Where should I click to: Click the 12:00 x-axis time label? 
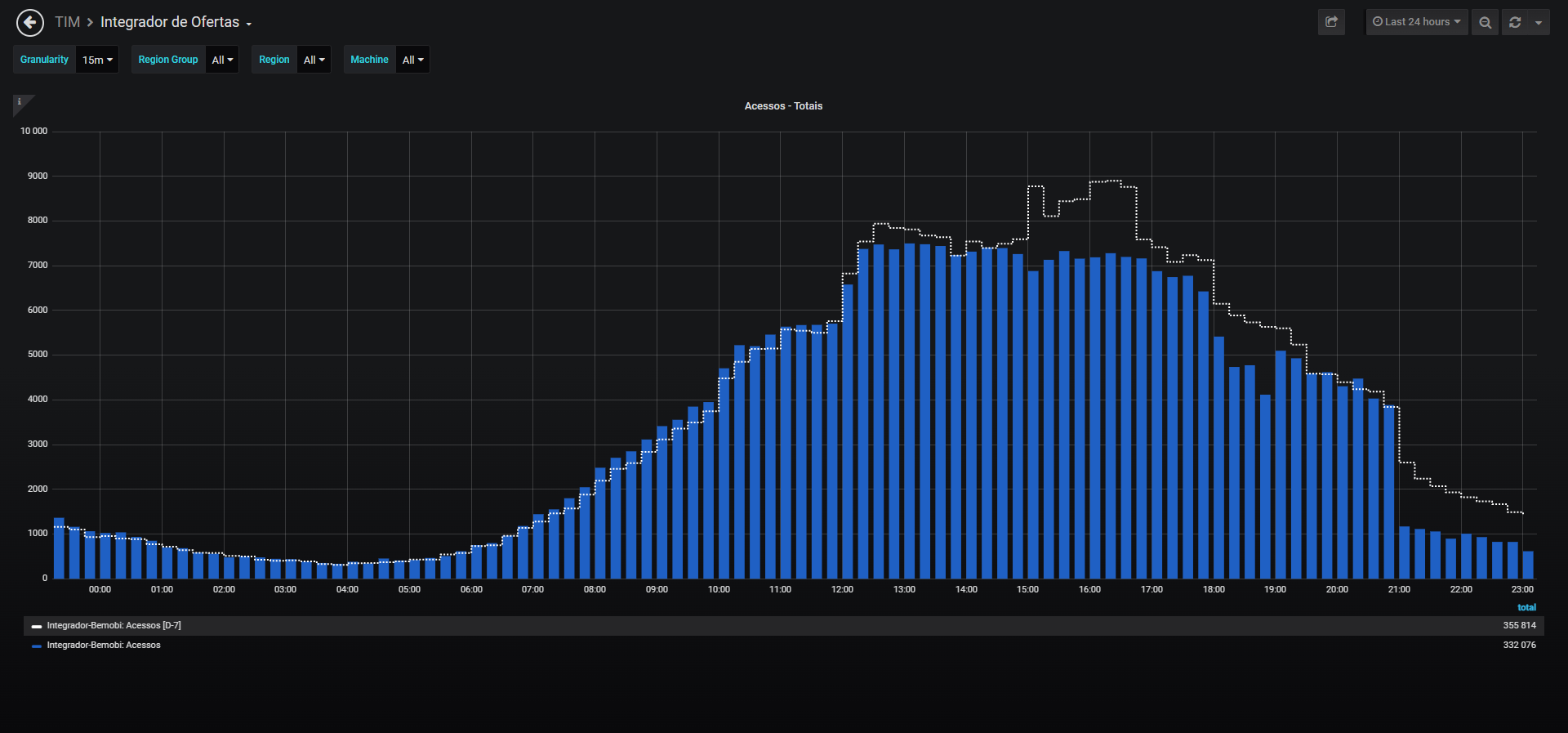842,590
